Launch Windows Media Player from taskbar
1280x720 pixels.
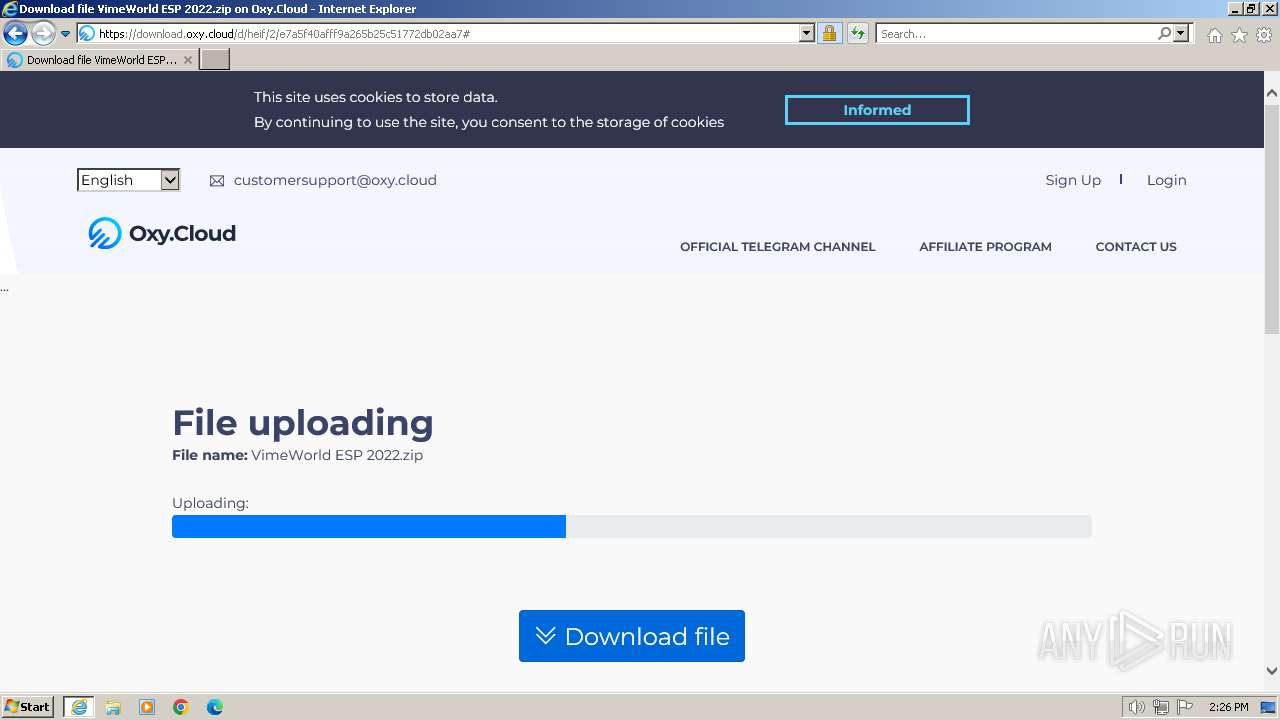[x=147, y=707]
